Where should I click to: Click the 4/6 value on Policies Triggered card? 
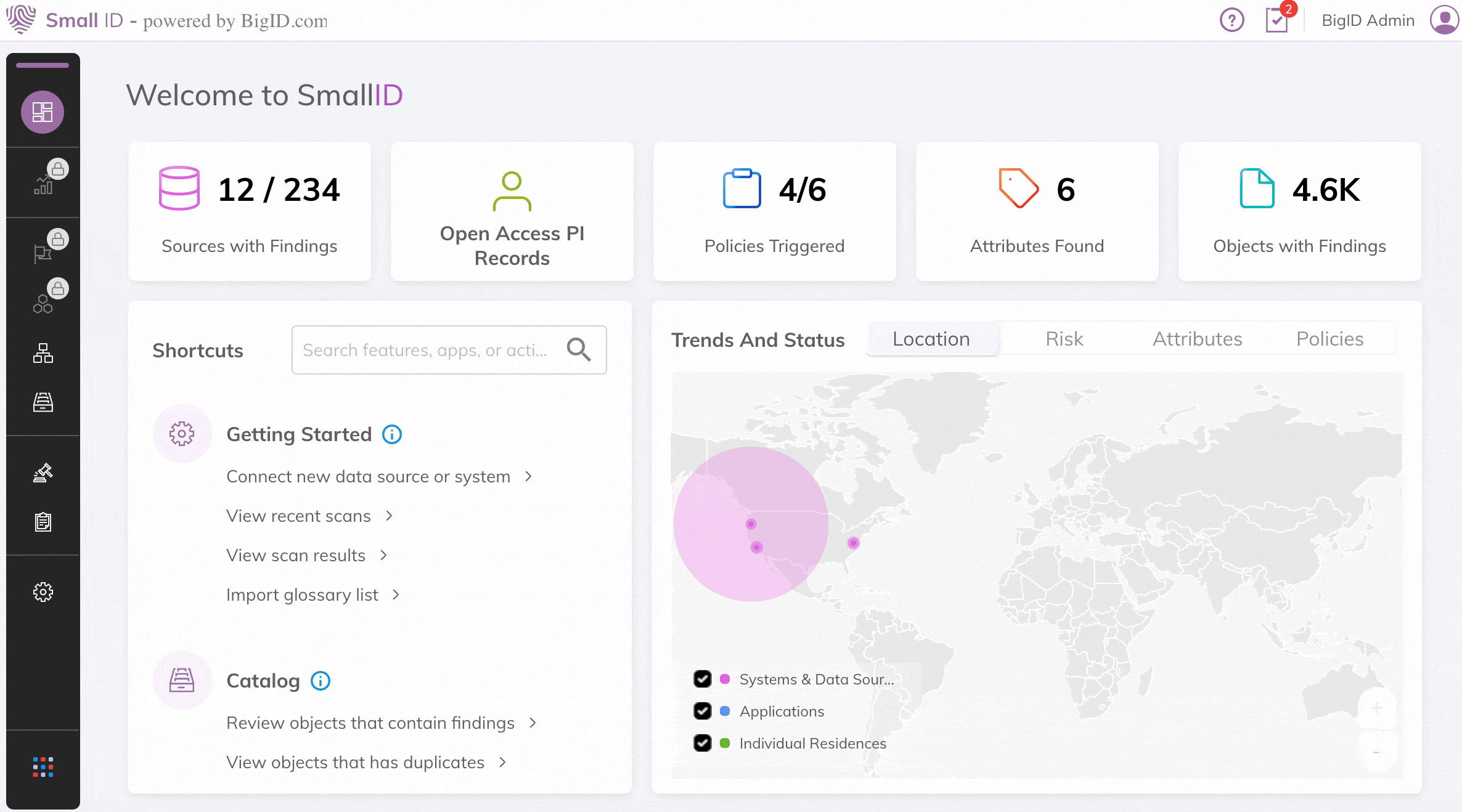coord(802,189)
